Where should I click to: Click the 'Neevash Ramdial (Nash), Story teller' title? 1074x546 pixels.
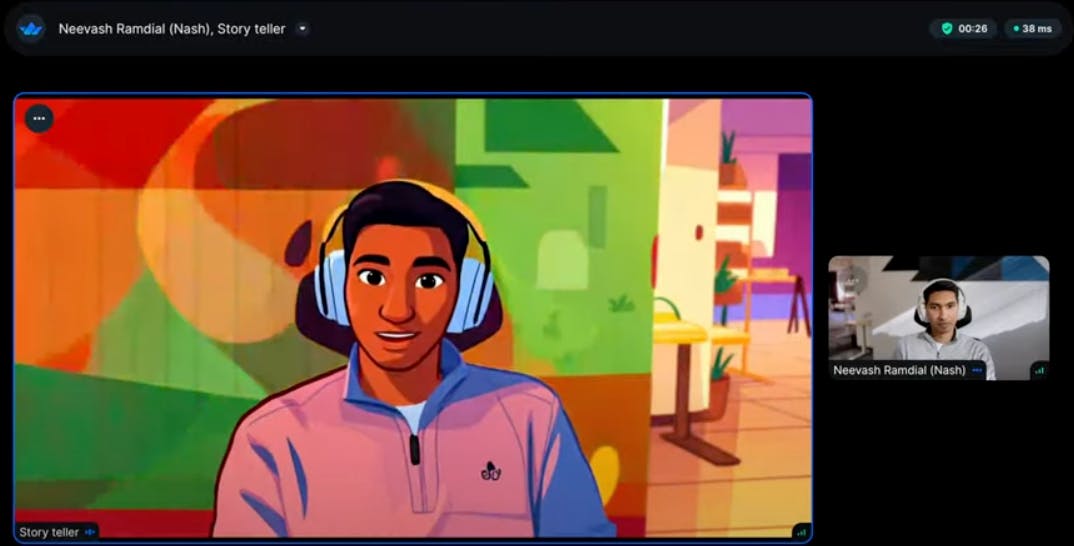coord(171,28)
